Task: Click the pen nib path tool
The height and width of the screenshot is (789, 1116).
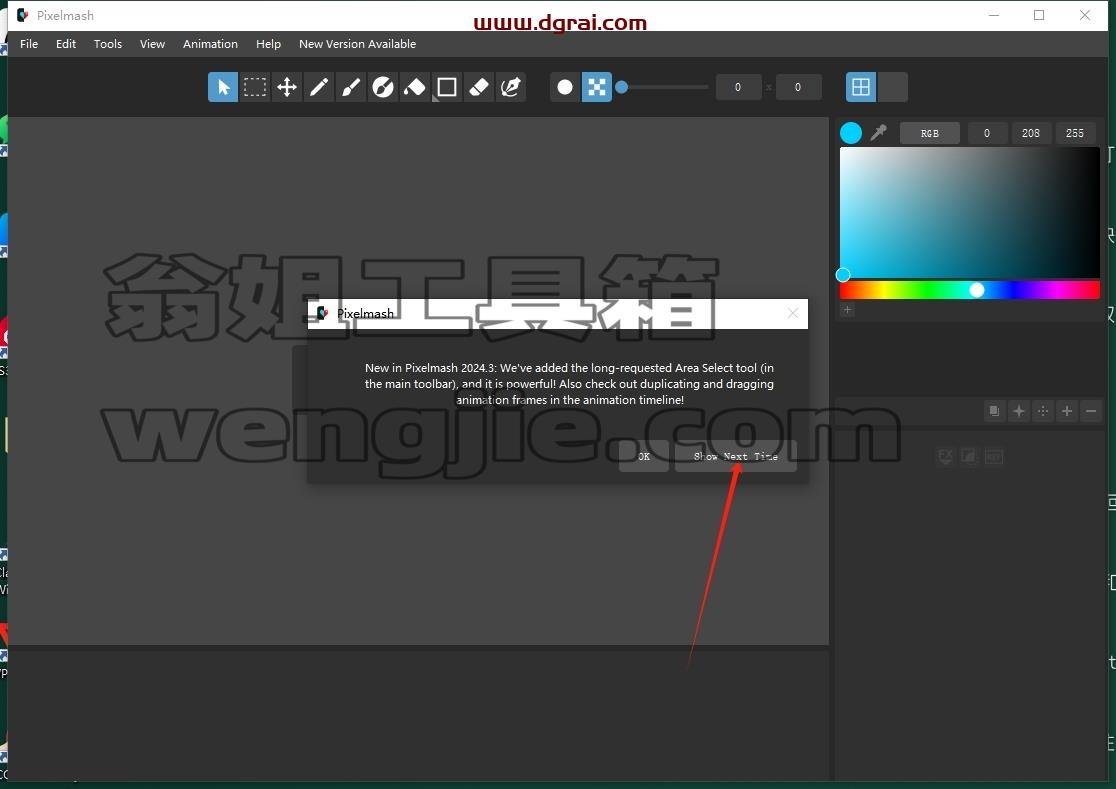Action: point(511,88)
